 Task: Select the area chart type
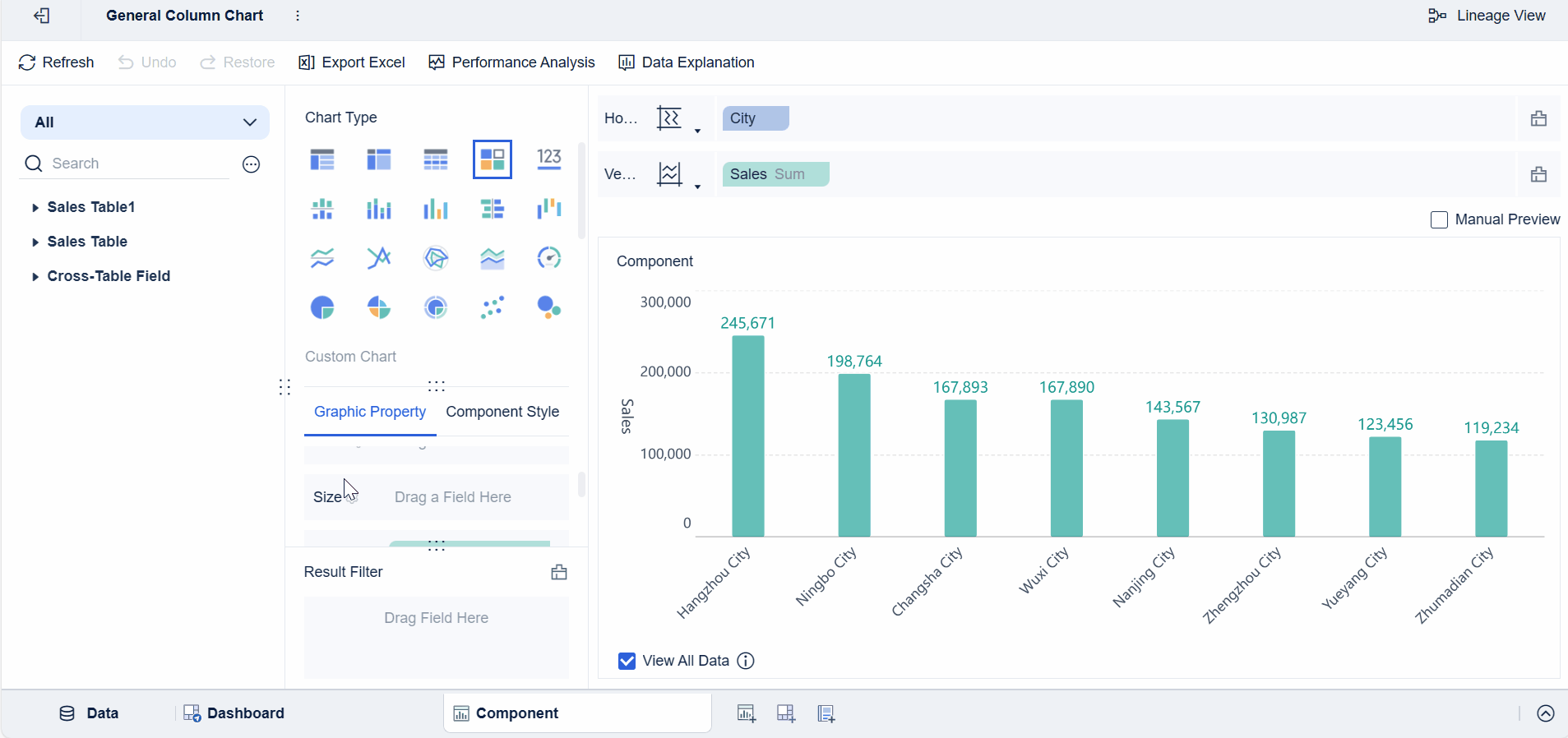pos(493,258)
